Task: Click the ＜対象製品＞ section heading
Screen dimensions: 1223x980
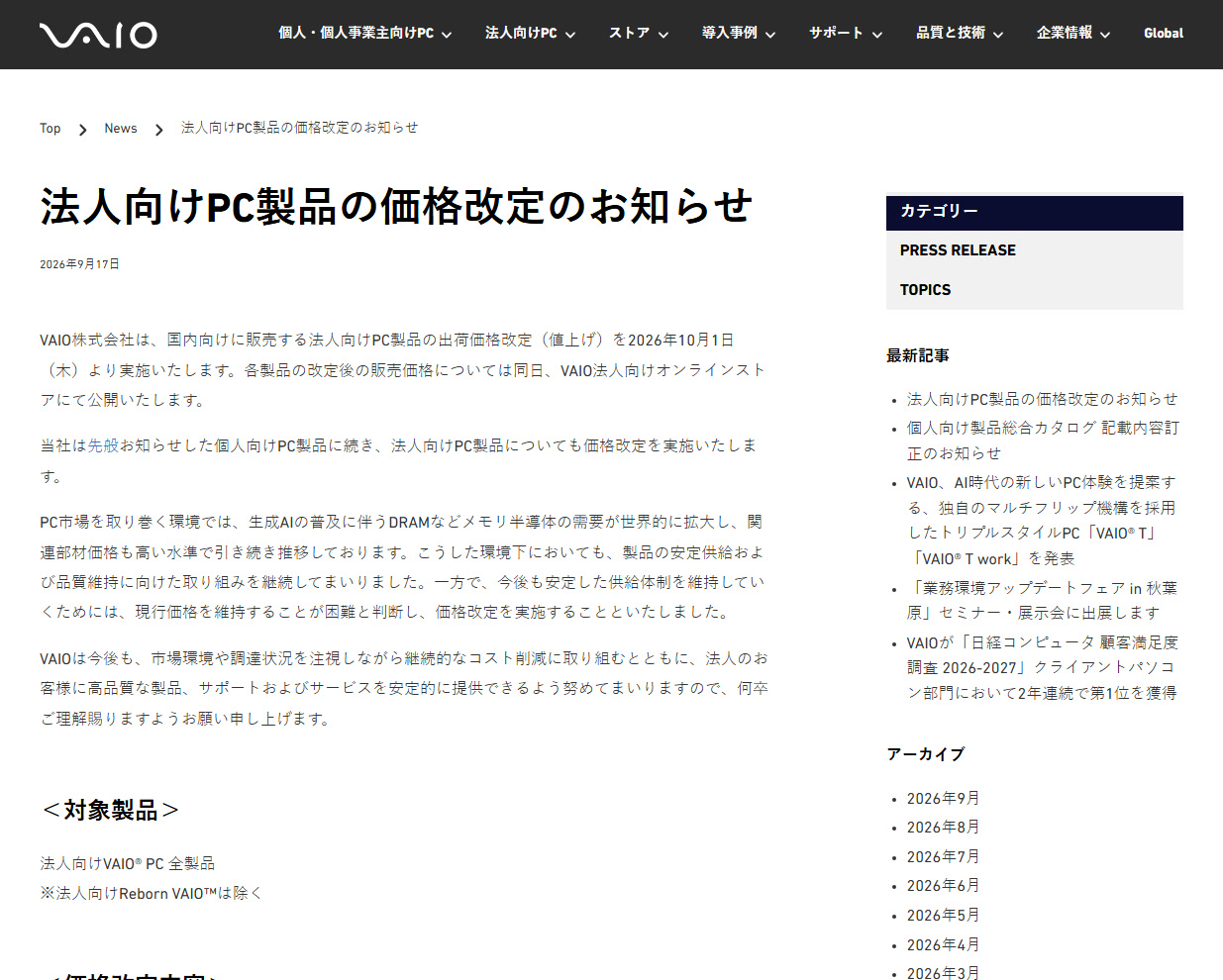Action: tap(110, 811)
